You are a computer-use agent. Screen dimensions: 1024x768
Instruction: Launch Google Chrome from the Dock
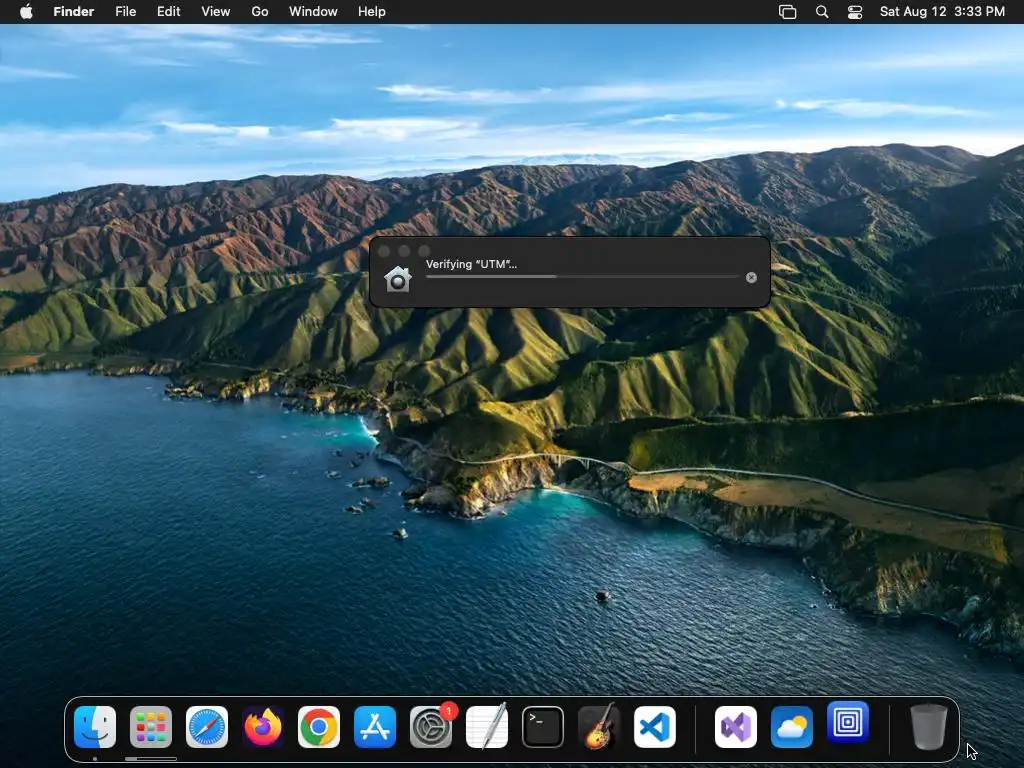pos(319,727)
